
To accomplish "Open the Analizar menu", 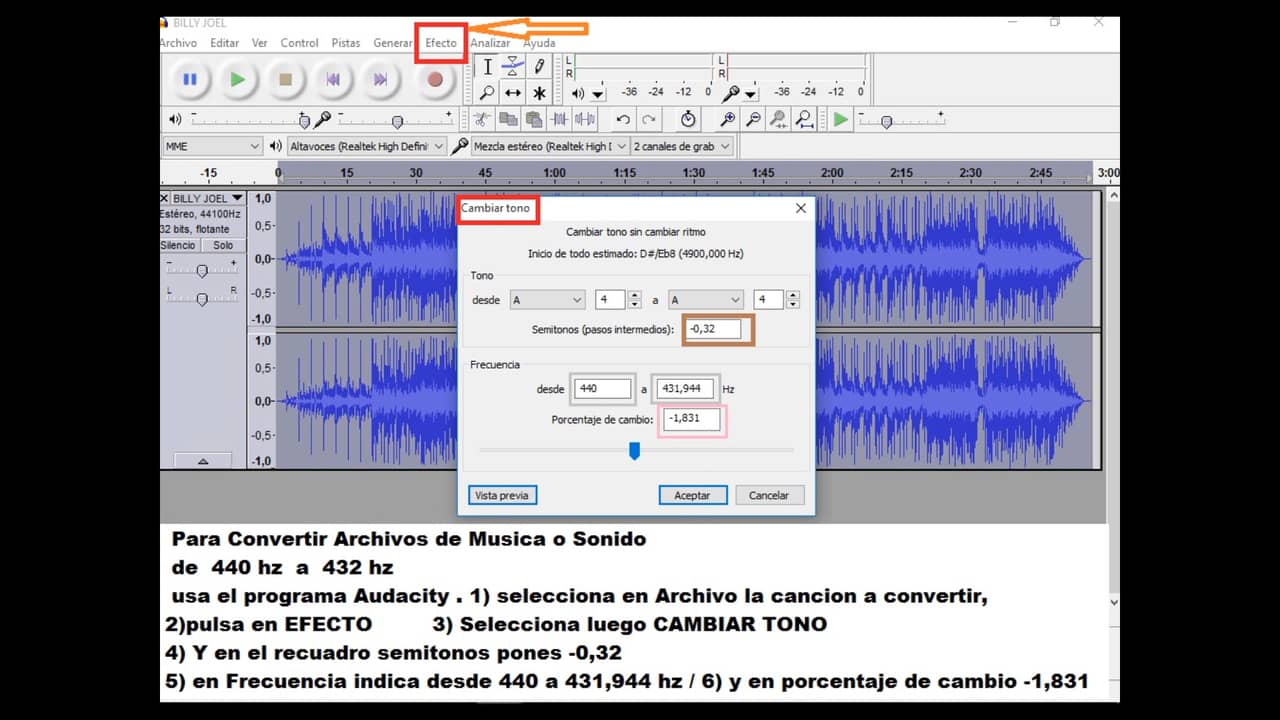I will coord(490,43).
